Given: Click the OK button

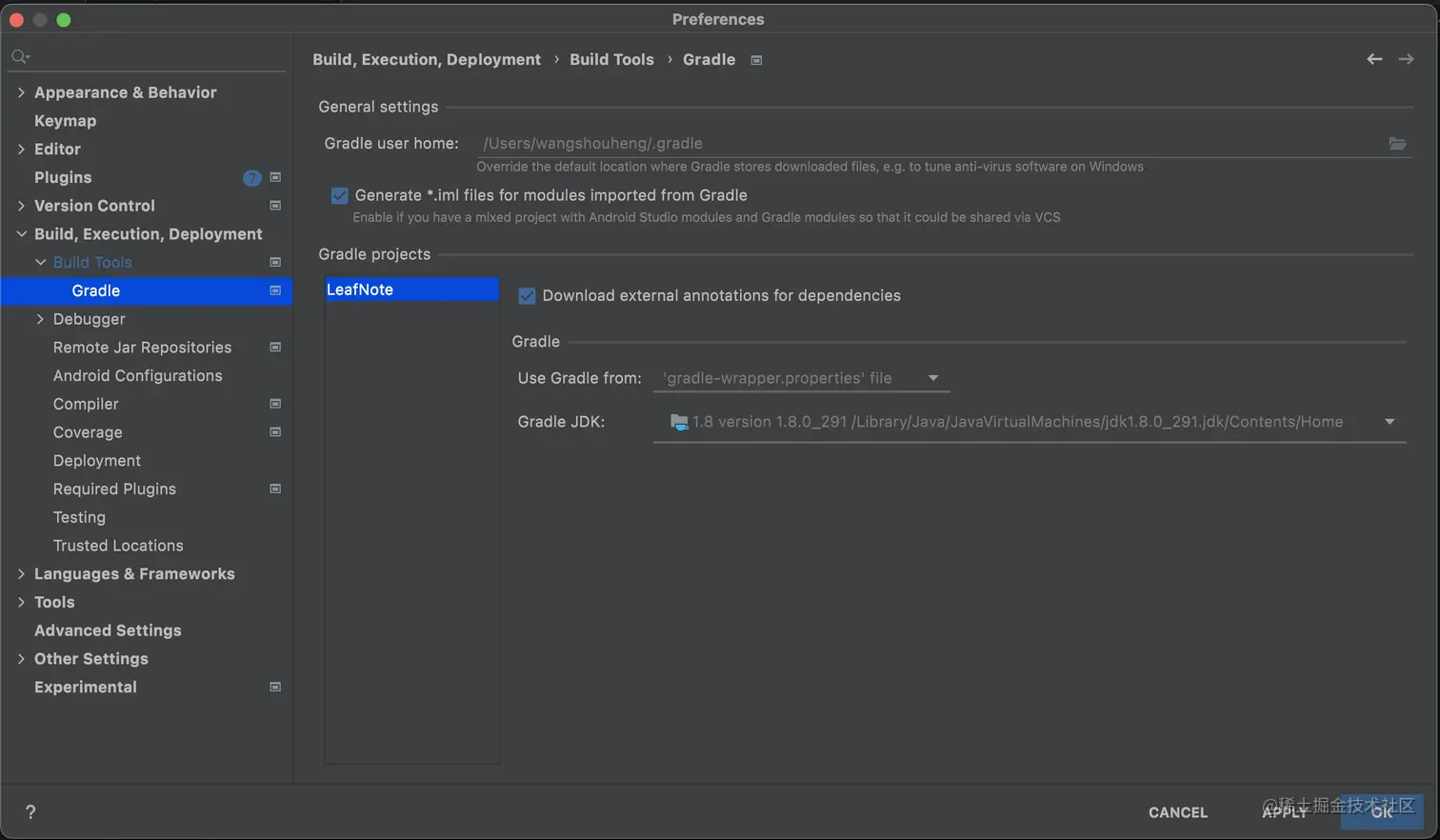Looking at the screenshot, I should (x=1382, y=812).
